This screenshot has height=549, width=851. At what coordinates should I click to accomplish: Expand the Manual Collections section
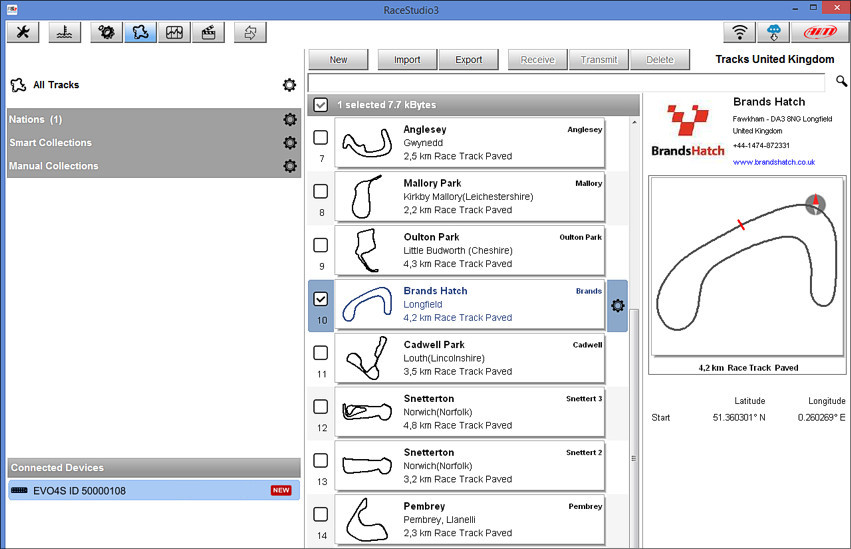(x=154, y=166)
